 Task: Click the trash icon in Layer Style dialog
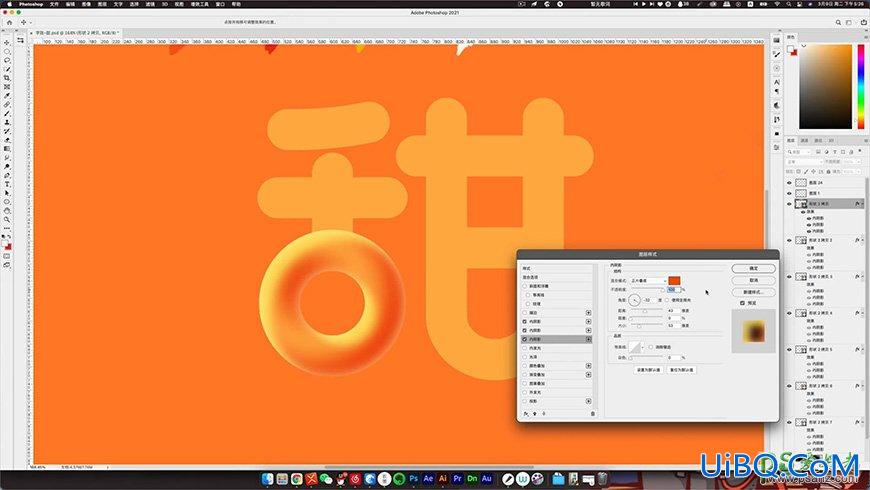click(x=593, y=414)
